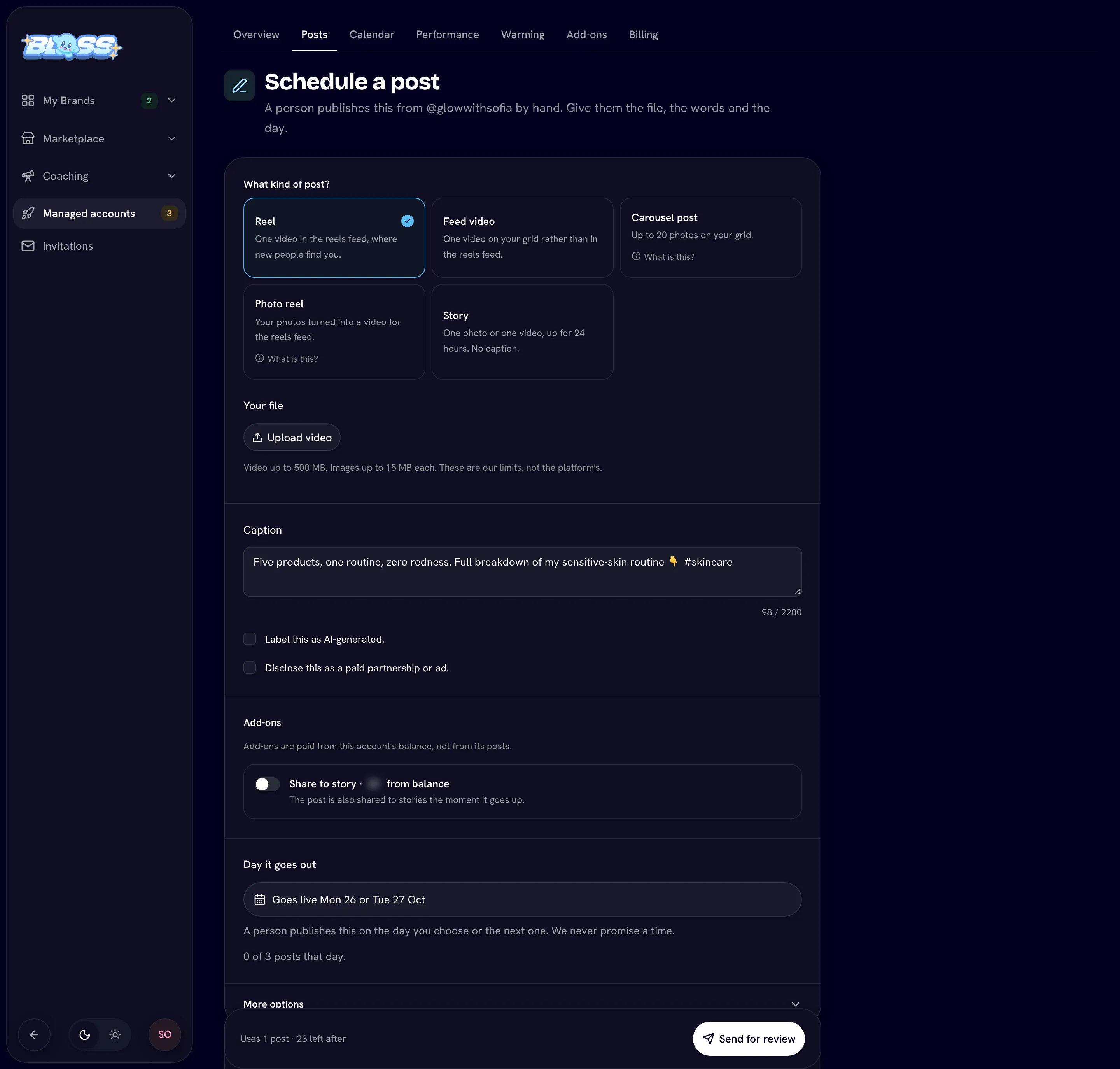Click the info icon under Carousel post
The height and width of the screenshot is (1069, 1120).
tap(636, 256)
